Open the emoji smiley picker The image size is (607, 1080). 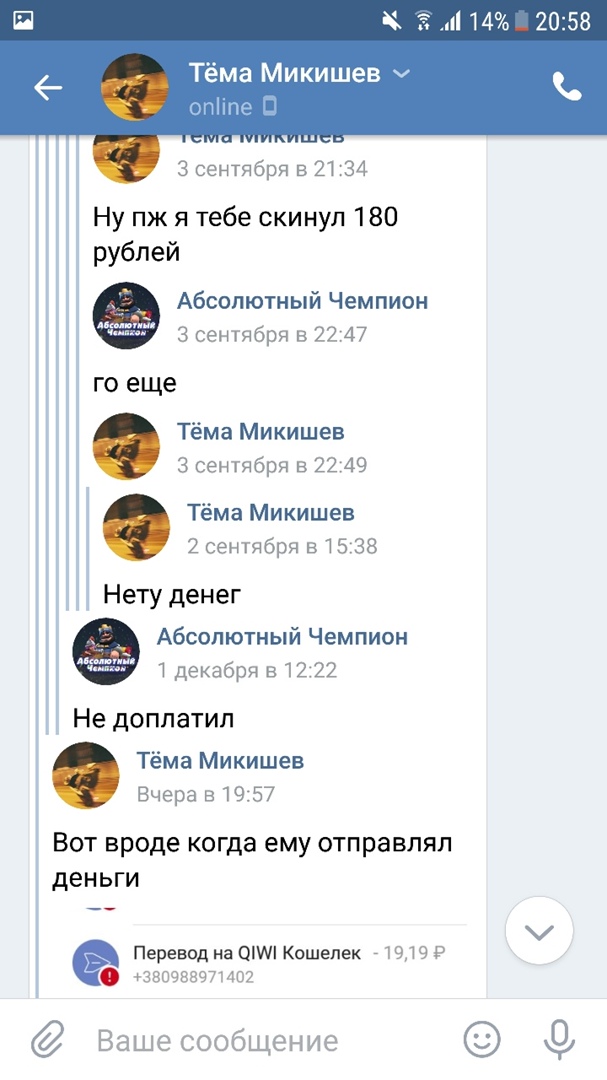[482, 1040]
